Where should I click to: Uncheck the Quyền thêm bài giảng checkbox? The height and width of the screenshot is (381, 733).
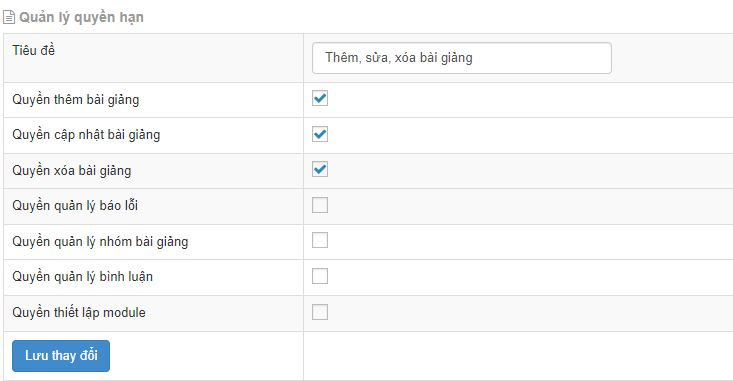point(320,98)
